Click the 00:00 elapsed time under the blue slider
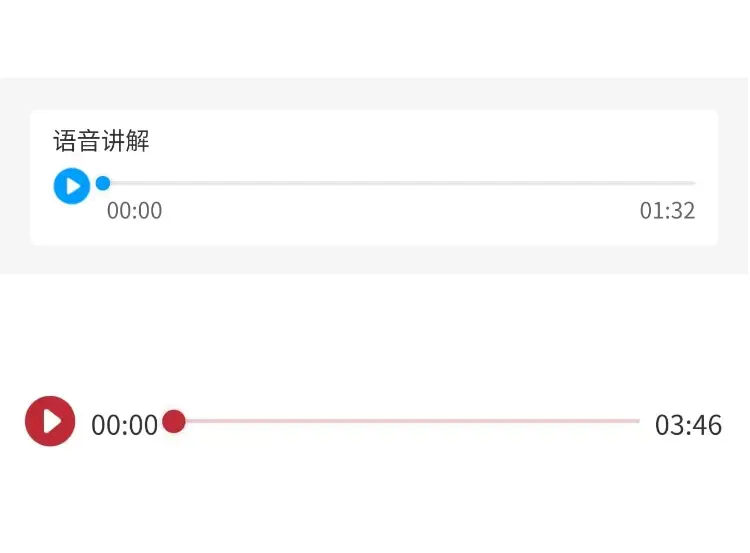The image size is (750, 553). pos(134,211)
